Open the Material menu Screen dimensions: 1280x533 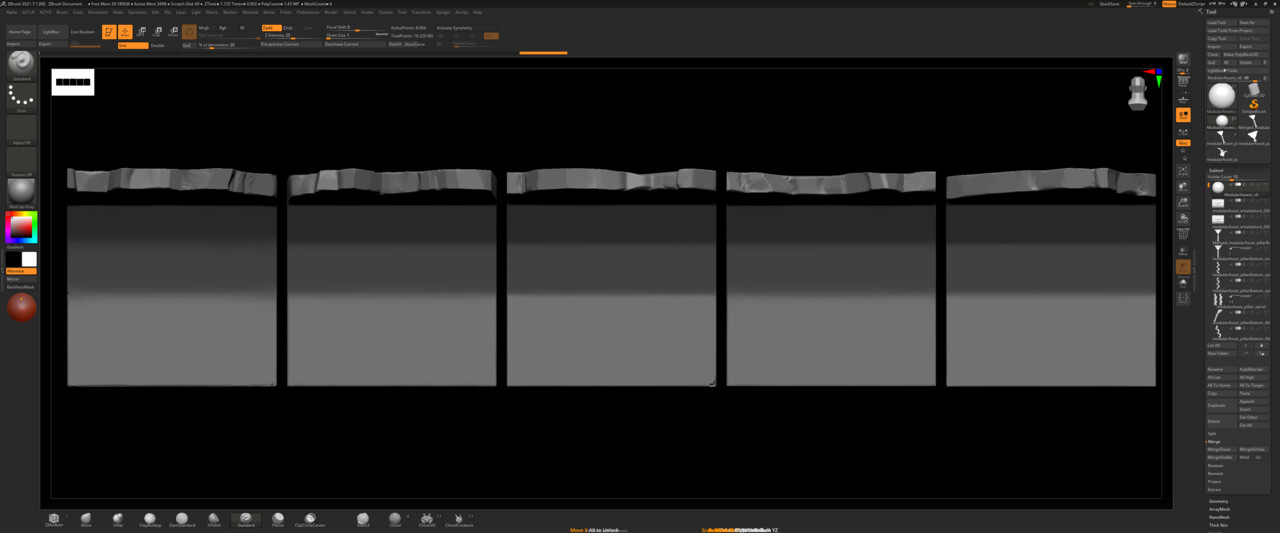(249, 12)
